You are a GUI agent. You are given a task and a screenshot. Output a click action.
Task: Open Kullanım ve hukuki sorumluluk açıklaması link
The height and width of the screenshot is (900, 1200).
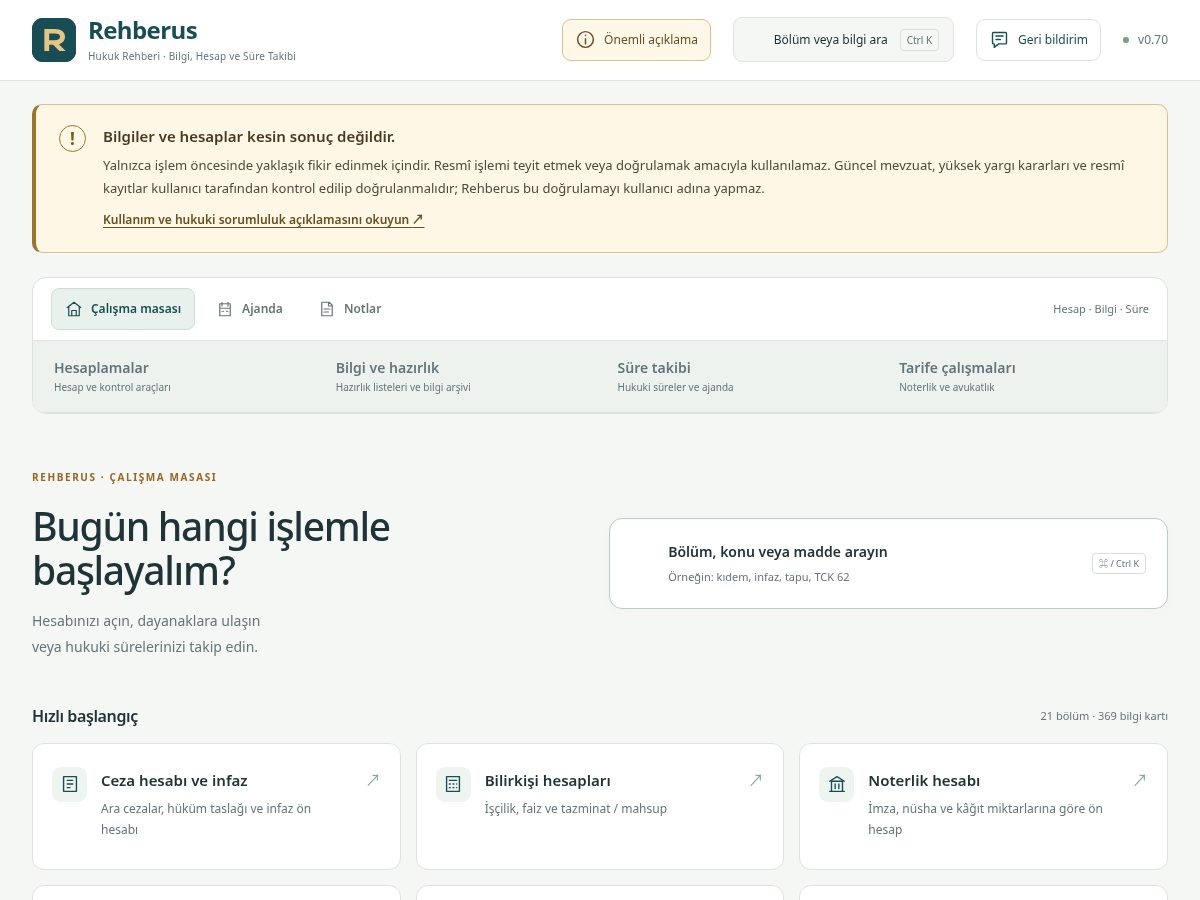263,220
